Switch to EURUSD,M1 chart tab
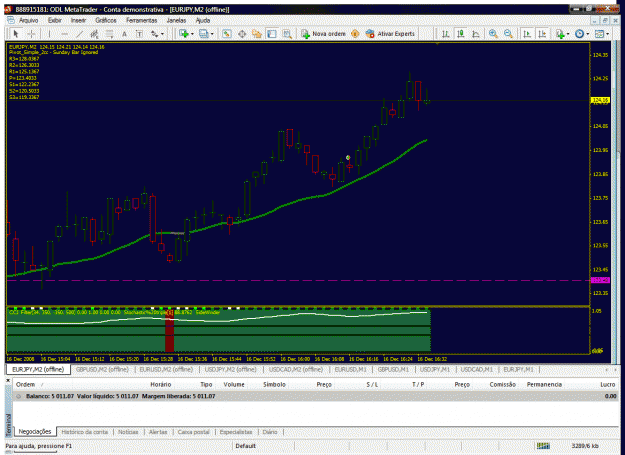The height and width of the screenshot is (455, 625). pos(350,369)
